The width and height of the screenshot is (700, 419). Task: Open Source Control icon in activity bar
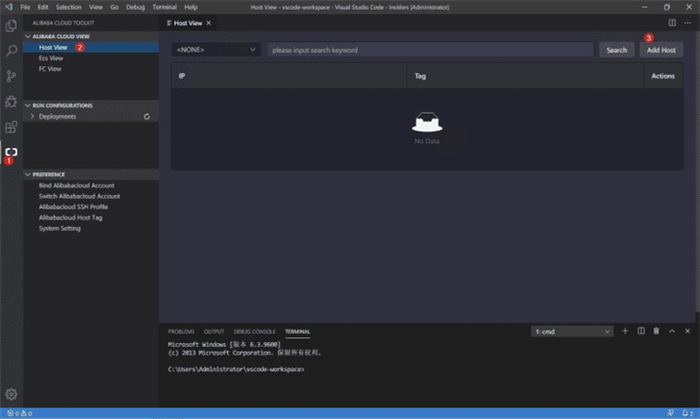(11, 76)
